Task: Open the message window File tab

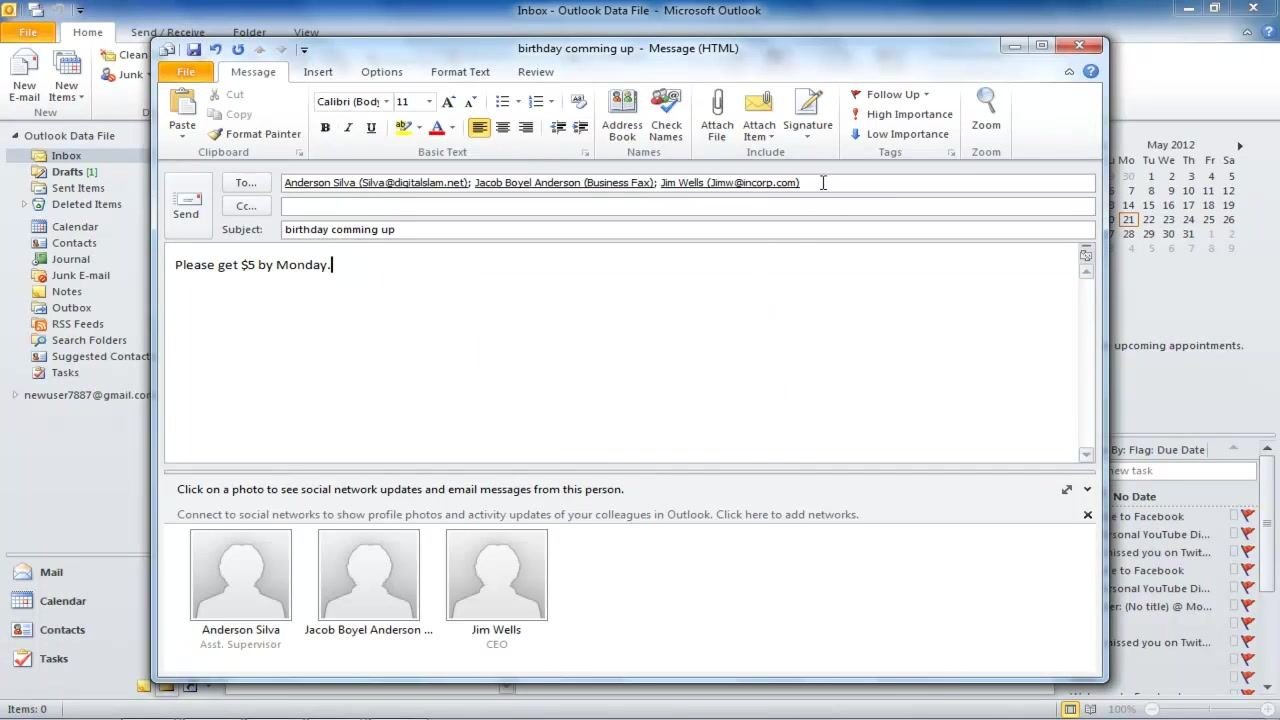Action: click(x=186, y=72)
